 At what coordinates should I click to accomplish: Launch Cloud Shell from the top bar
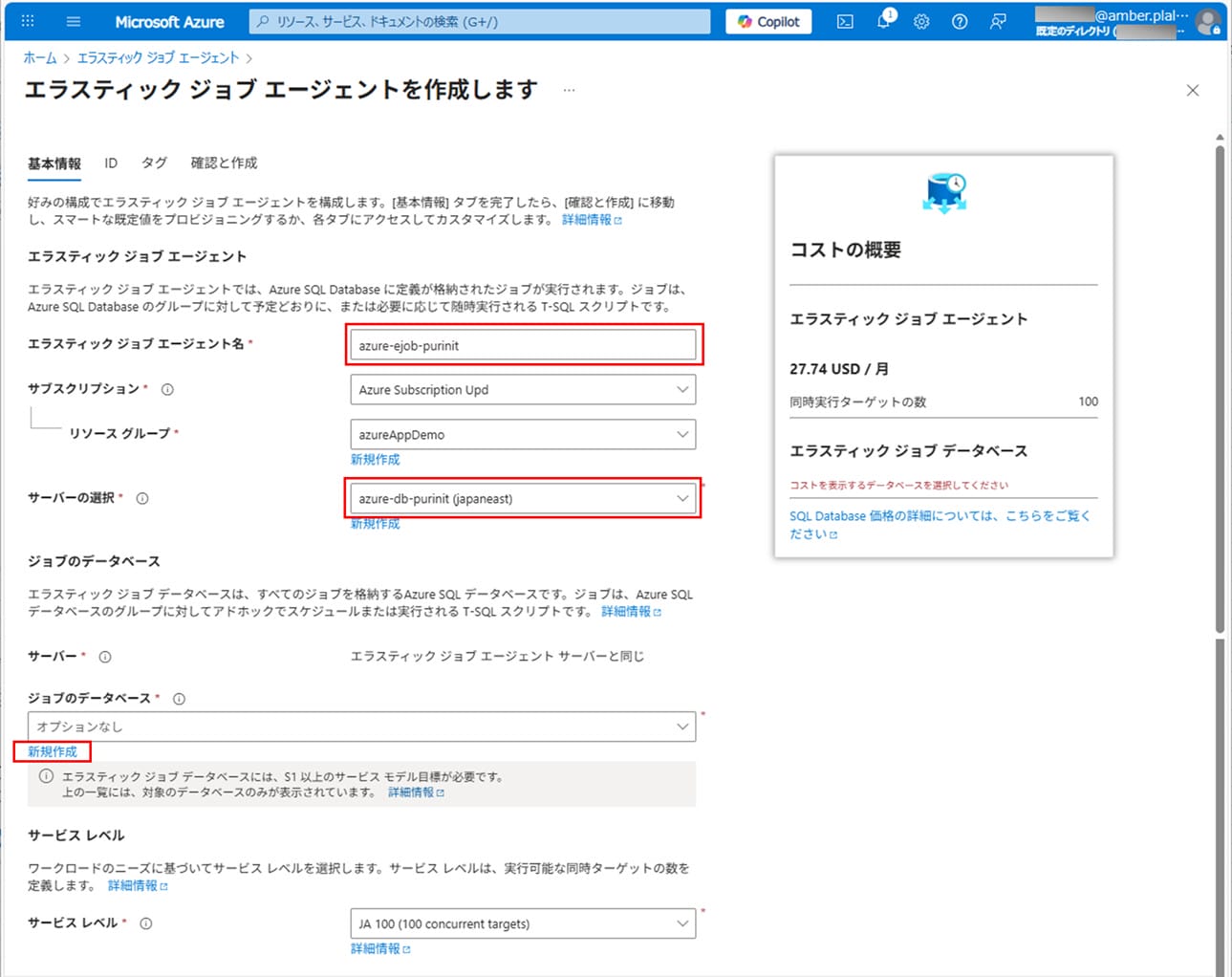845,21
